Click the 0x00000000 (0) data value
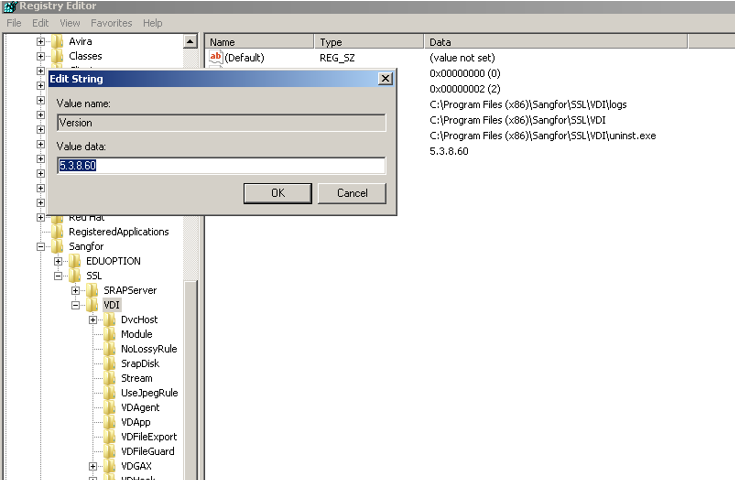Image resolution: width=735 pixels, height=480 pixels. (465, 74)
